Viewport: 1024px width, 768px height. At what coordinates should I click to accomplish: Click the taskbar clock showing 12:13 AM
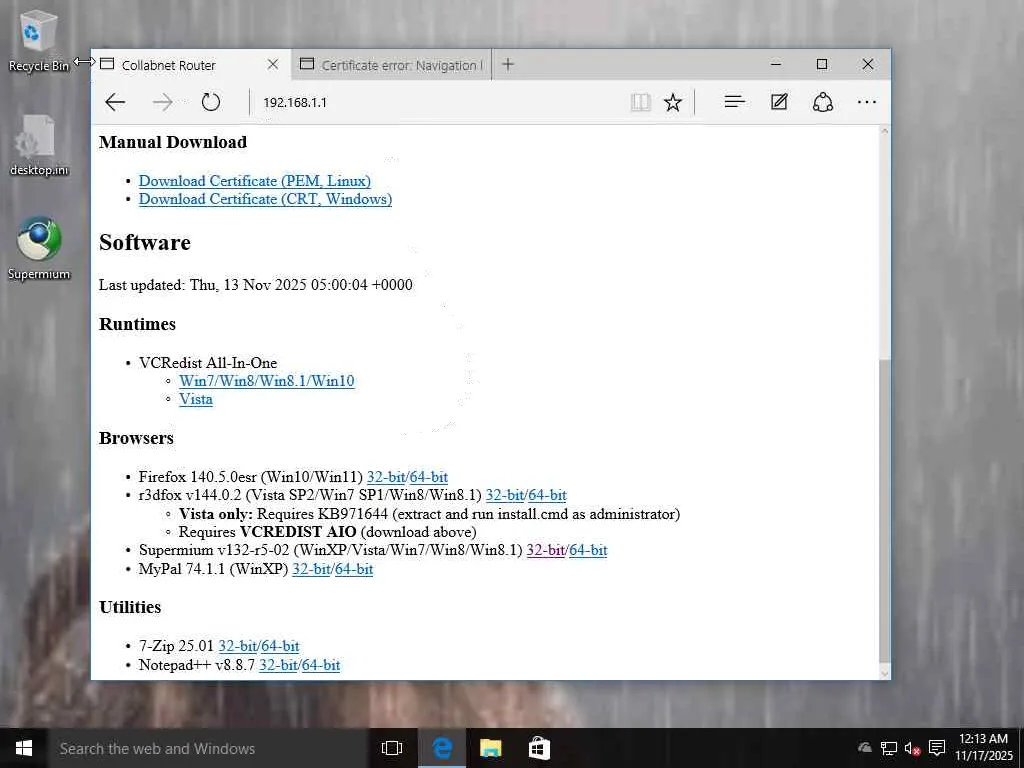[x=984, y=748]
